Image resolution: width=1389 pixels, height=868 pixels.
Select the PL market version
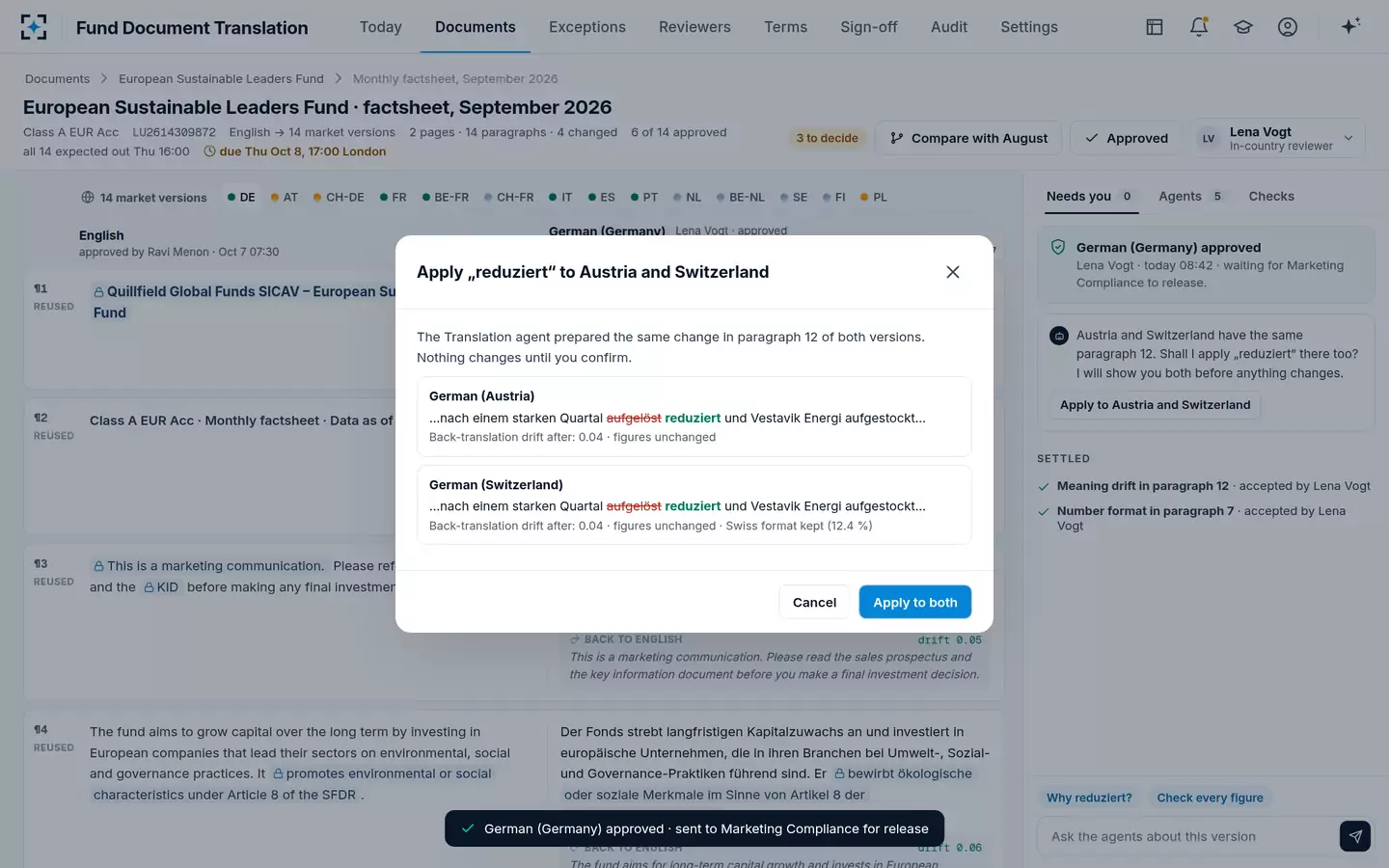(x=874, y=198)
